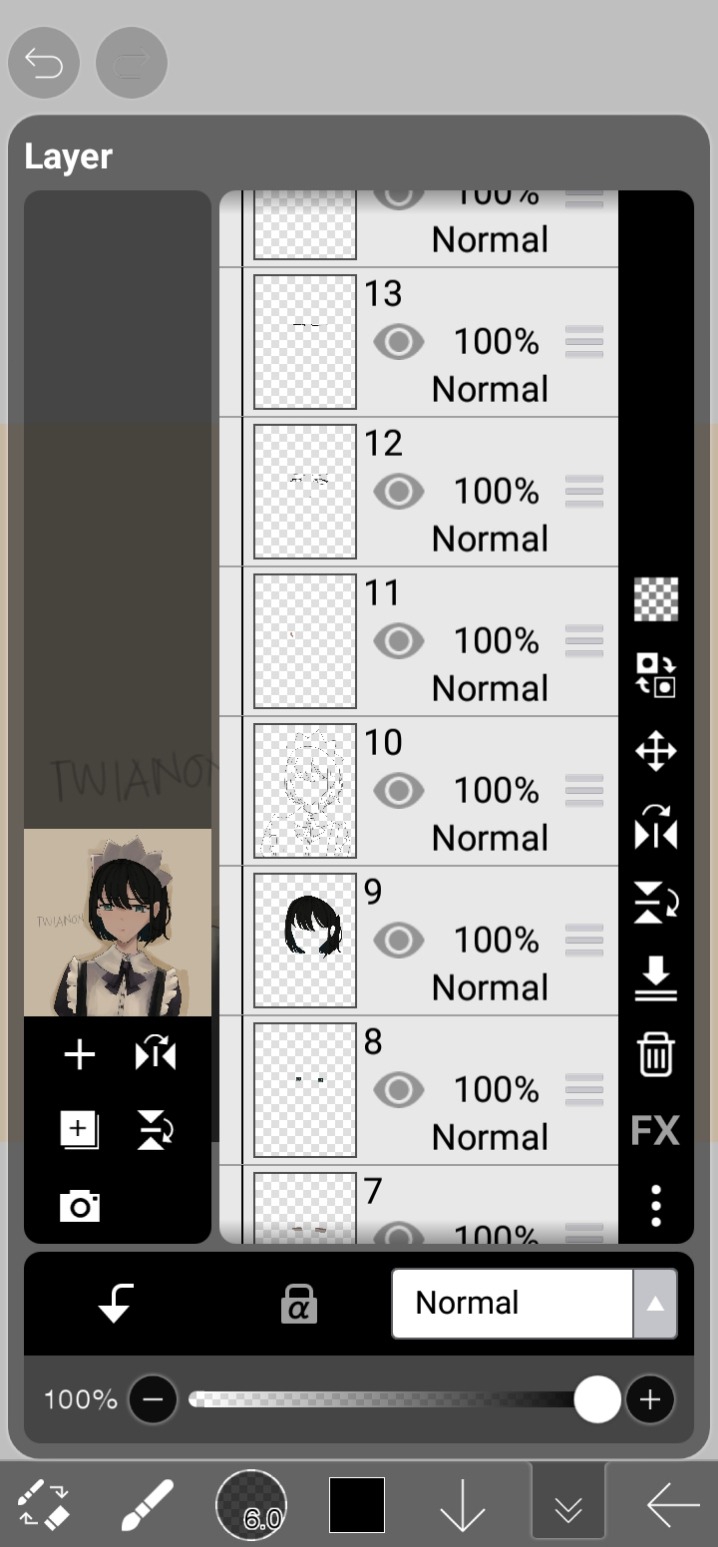
Task: Add a new layer with plus icon
Action: point(80,1055)
